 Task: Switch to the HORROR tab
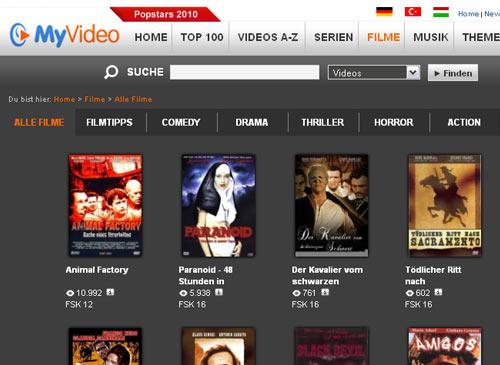(x=394, y=122)
